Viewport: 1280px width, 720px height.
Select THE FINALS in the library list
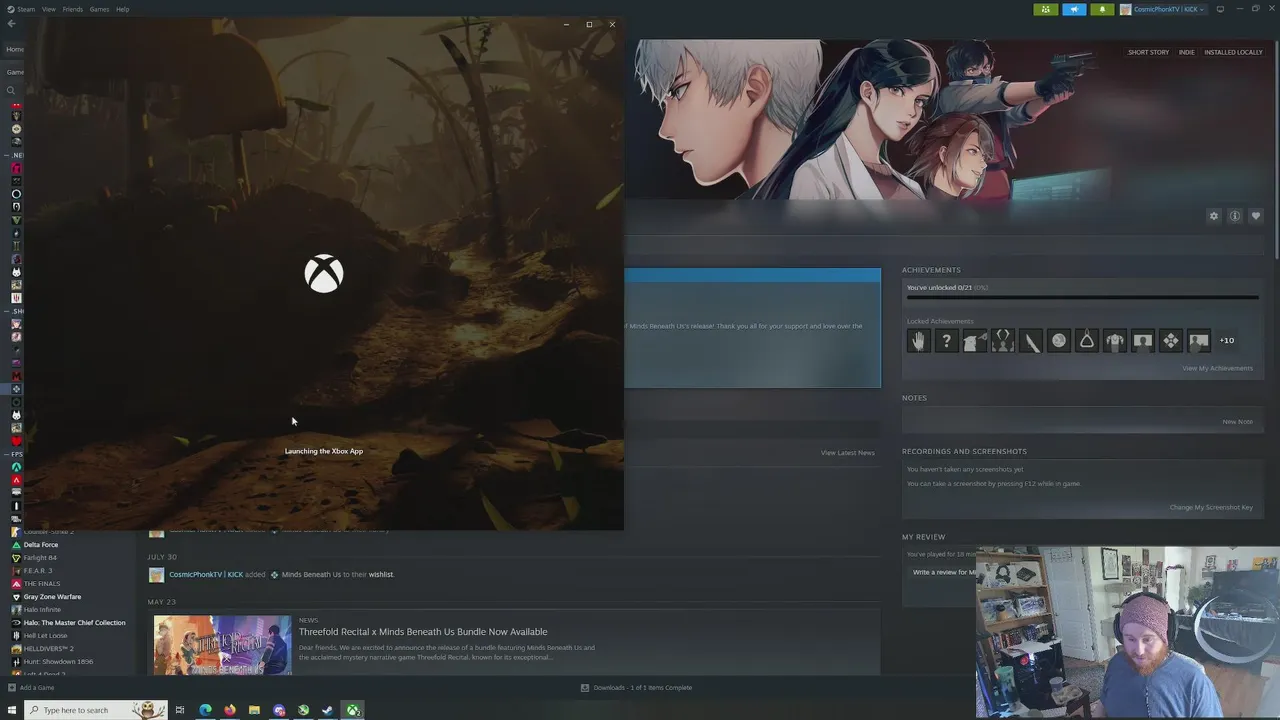coord(42,584)
